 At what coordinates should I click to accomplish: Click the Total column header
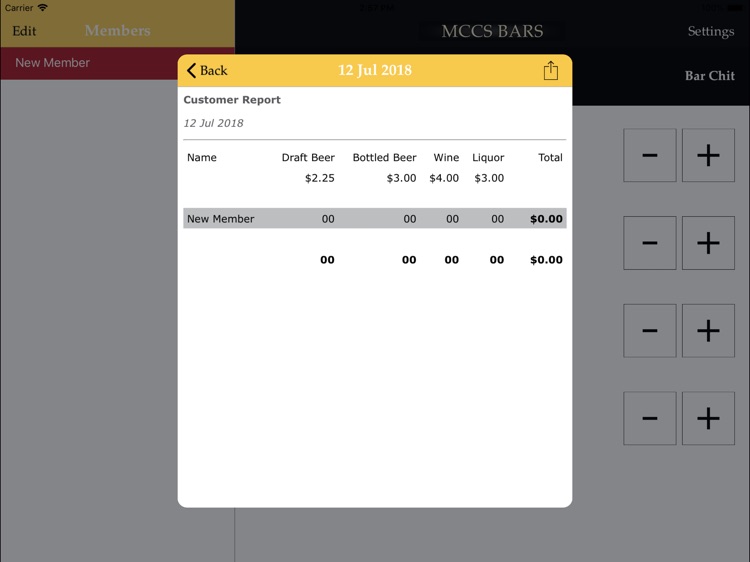(550, 157)
